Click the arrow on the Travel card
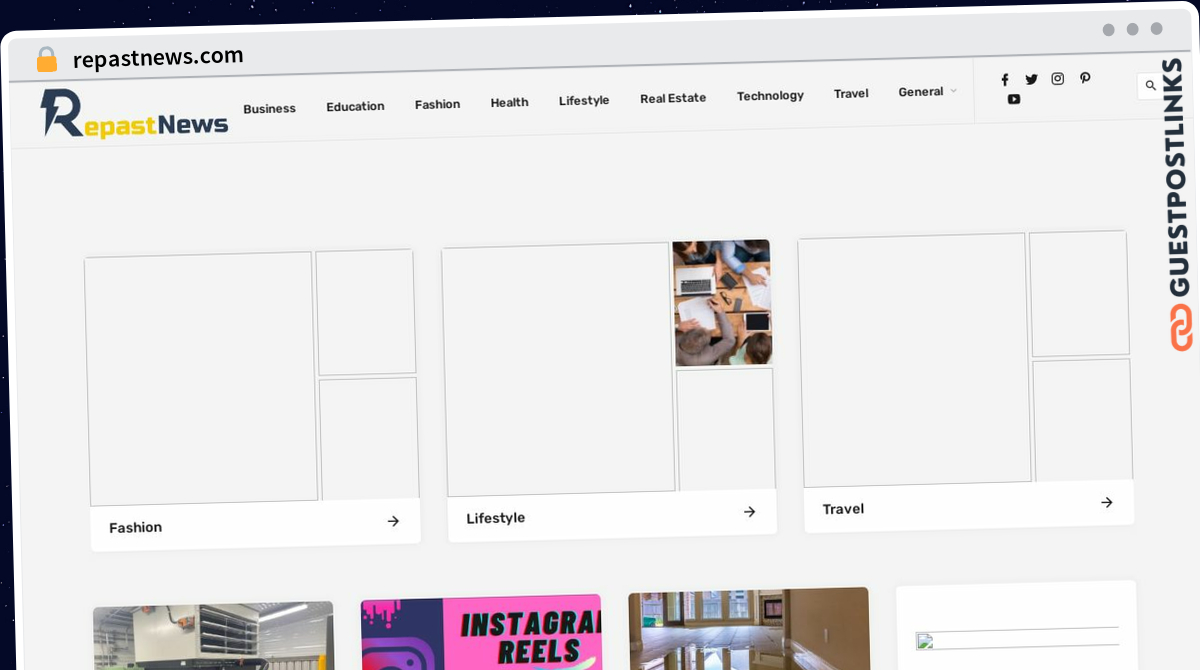This screenshot has width=1200, height=670. (x=1106, y=502)
